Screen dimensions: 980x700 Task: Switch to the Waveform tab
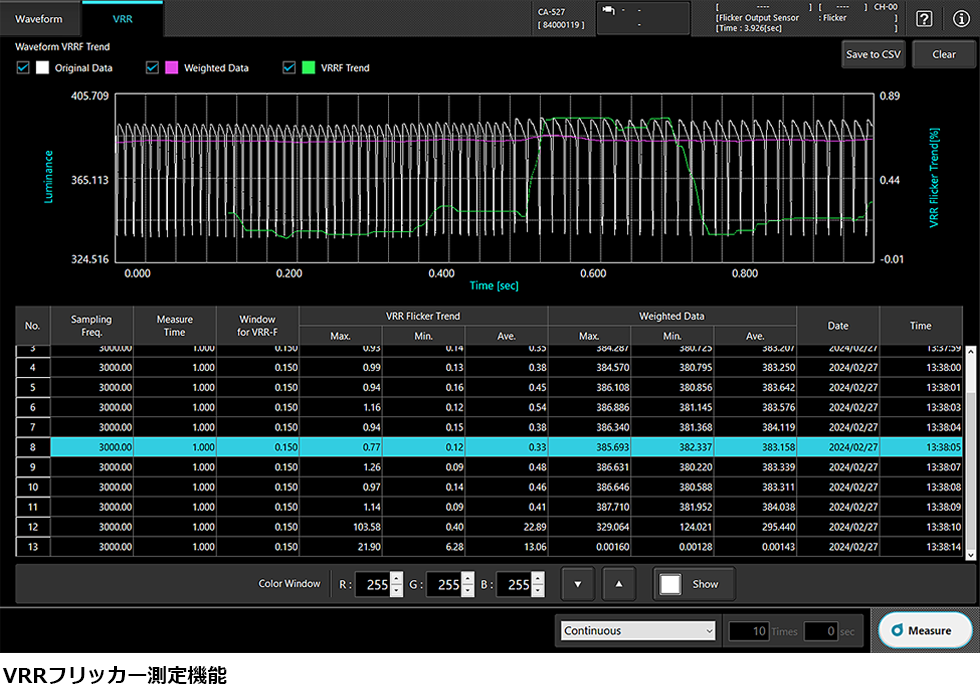[x=39, y=19]
